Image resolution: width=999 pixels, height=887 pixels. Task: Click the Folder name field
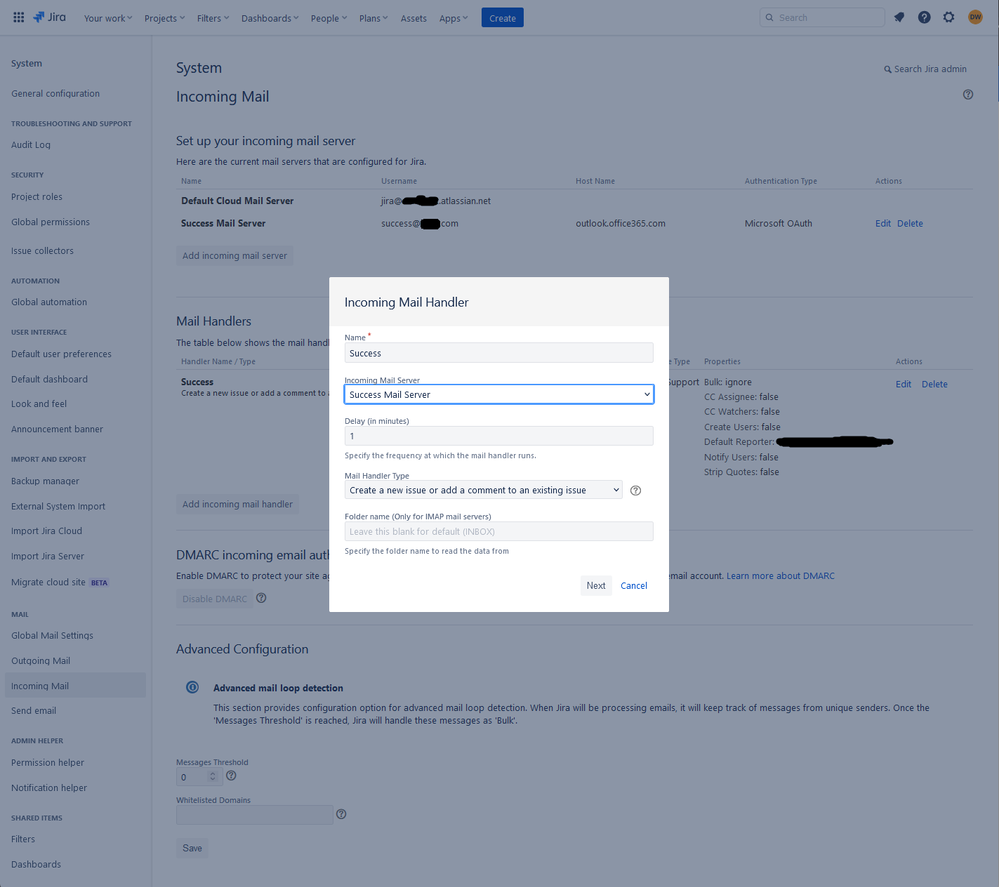click(x=499, y=531)
